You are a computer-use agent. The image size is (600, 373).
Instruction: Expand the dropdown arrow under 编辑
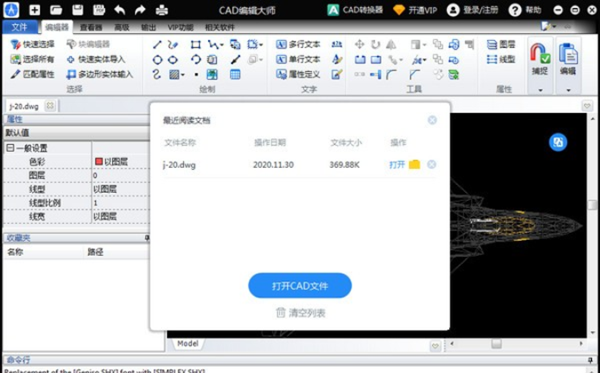pyautogui.click(x=568, y=90)
